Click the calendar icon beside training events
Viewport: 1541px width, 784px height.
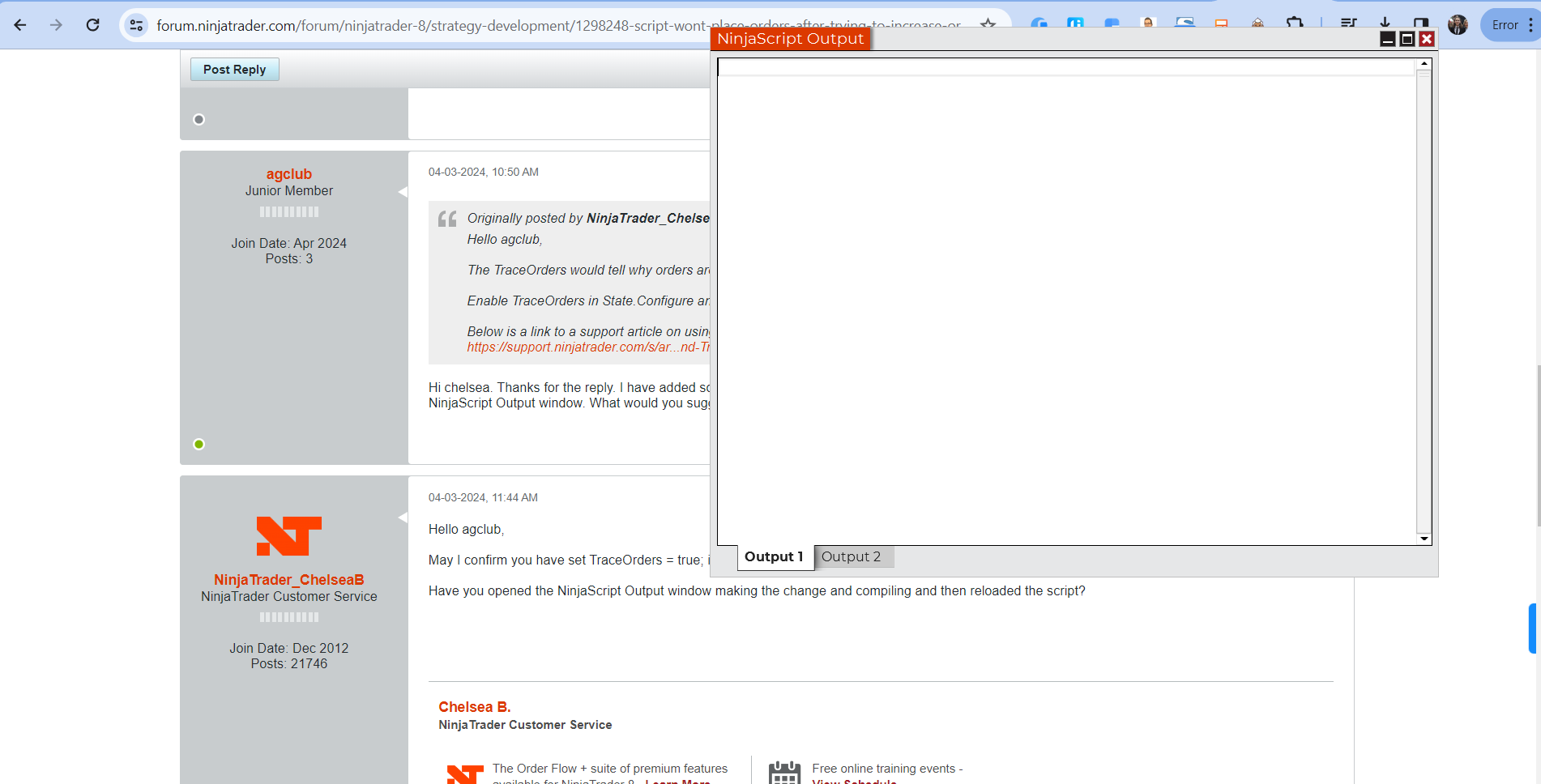[784, 773]
